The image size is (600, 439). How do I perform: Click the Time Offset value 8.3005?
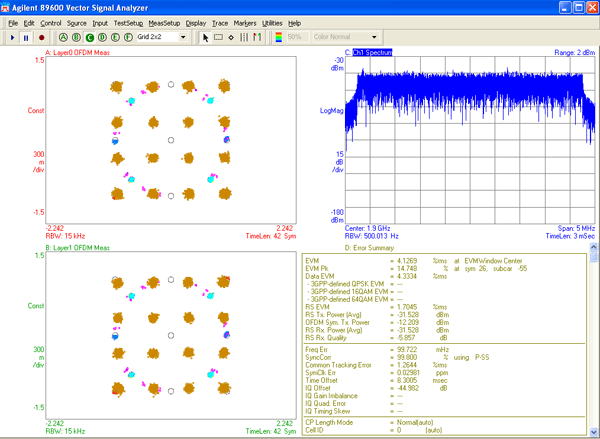407,380
